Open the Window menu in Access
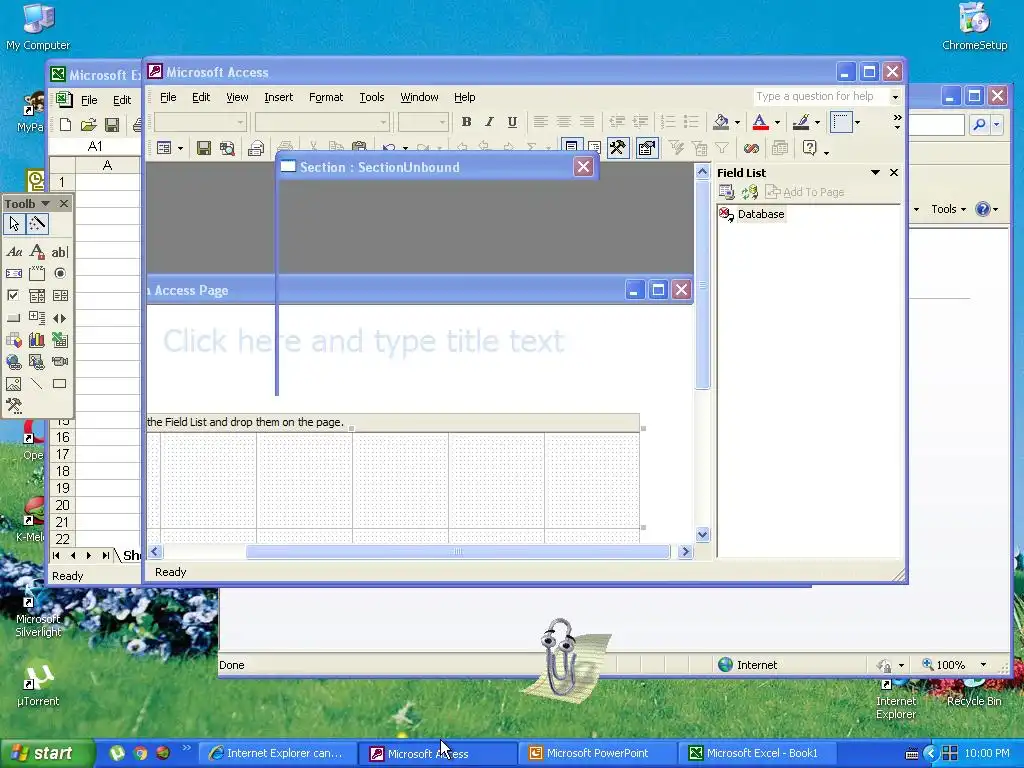 pyautogui.click(x=419, y=97)
